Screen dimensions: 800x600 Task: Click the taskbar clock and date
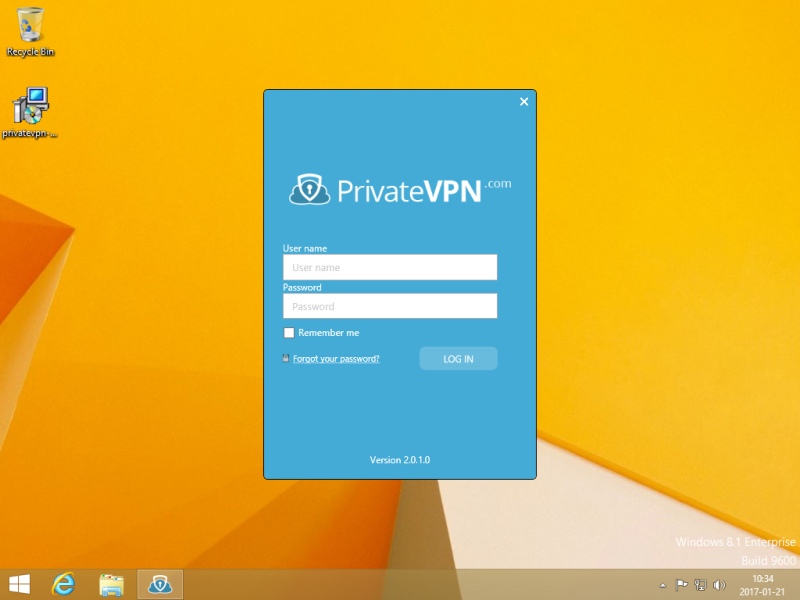(762, 585)
